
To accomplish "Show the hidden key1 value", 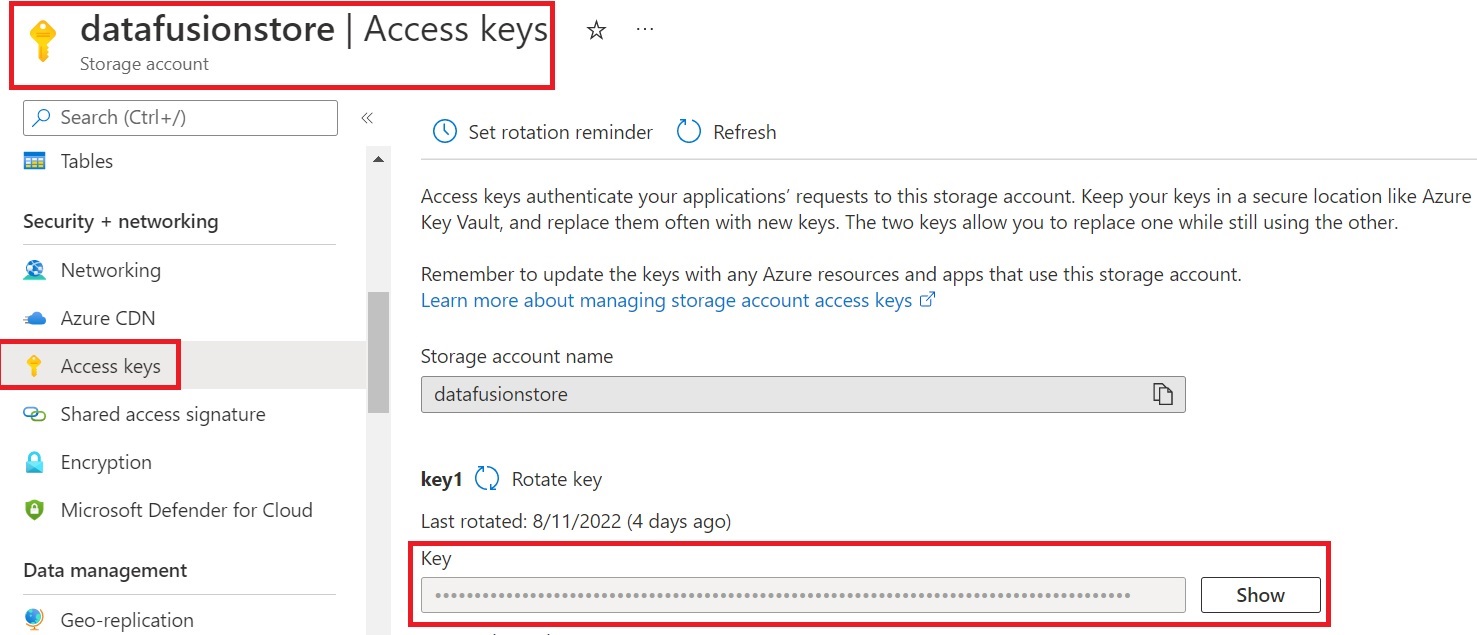I will click(1260, 595).
